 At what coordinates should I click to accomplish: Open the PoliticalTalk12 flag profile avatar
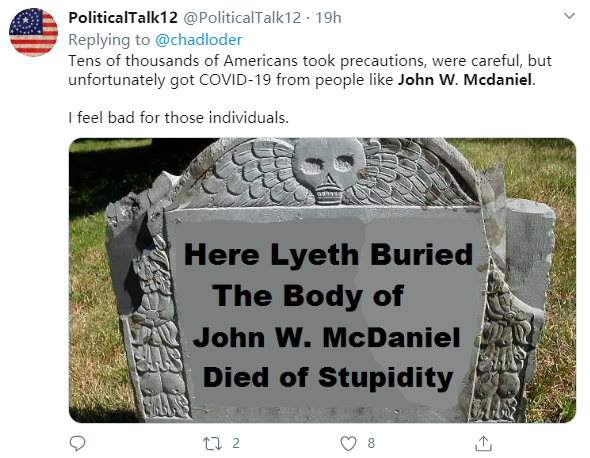click(x=33, y=32)
